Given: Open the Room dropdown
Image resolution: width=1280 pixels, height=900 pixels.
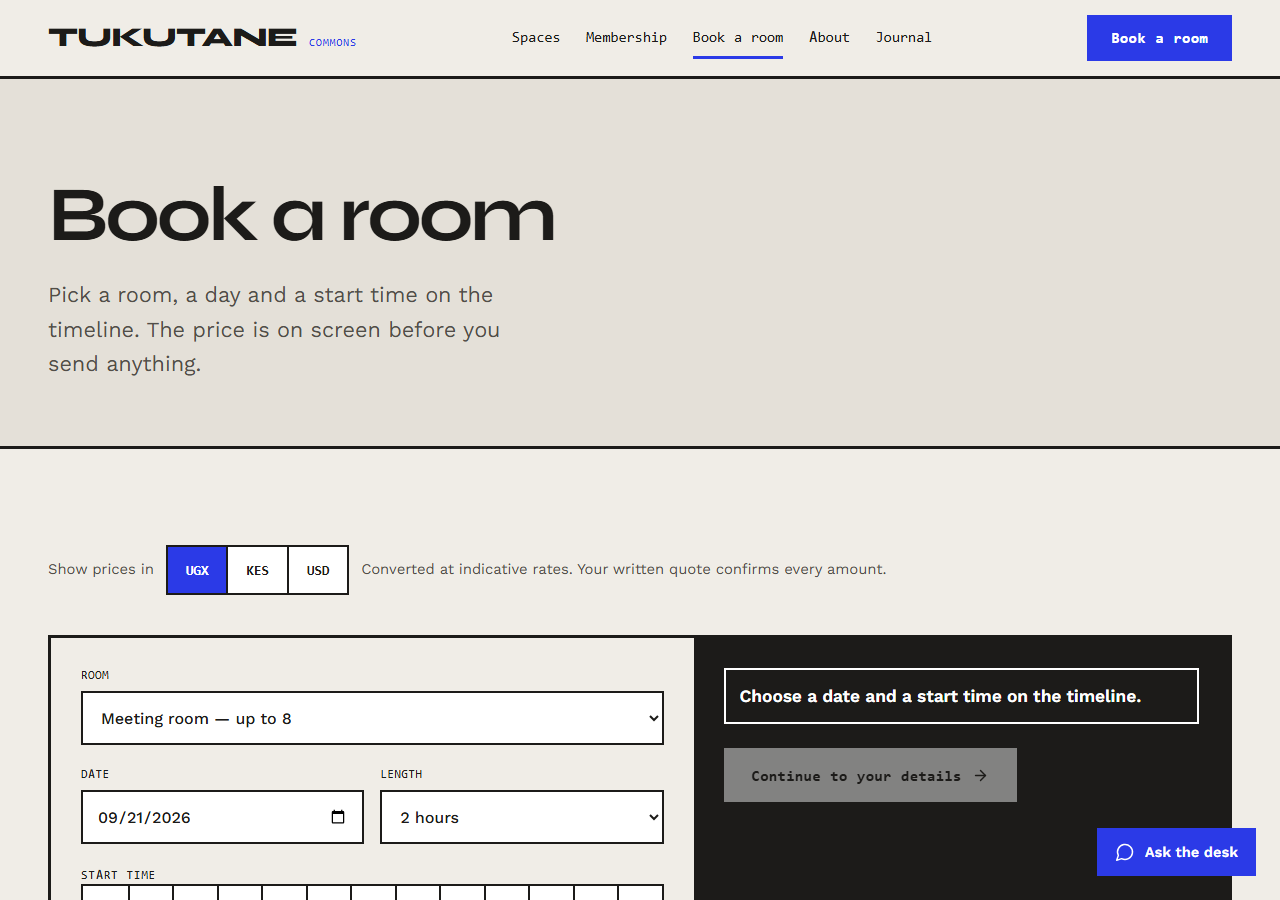Looking at the screenshot, I should (372, 718).
